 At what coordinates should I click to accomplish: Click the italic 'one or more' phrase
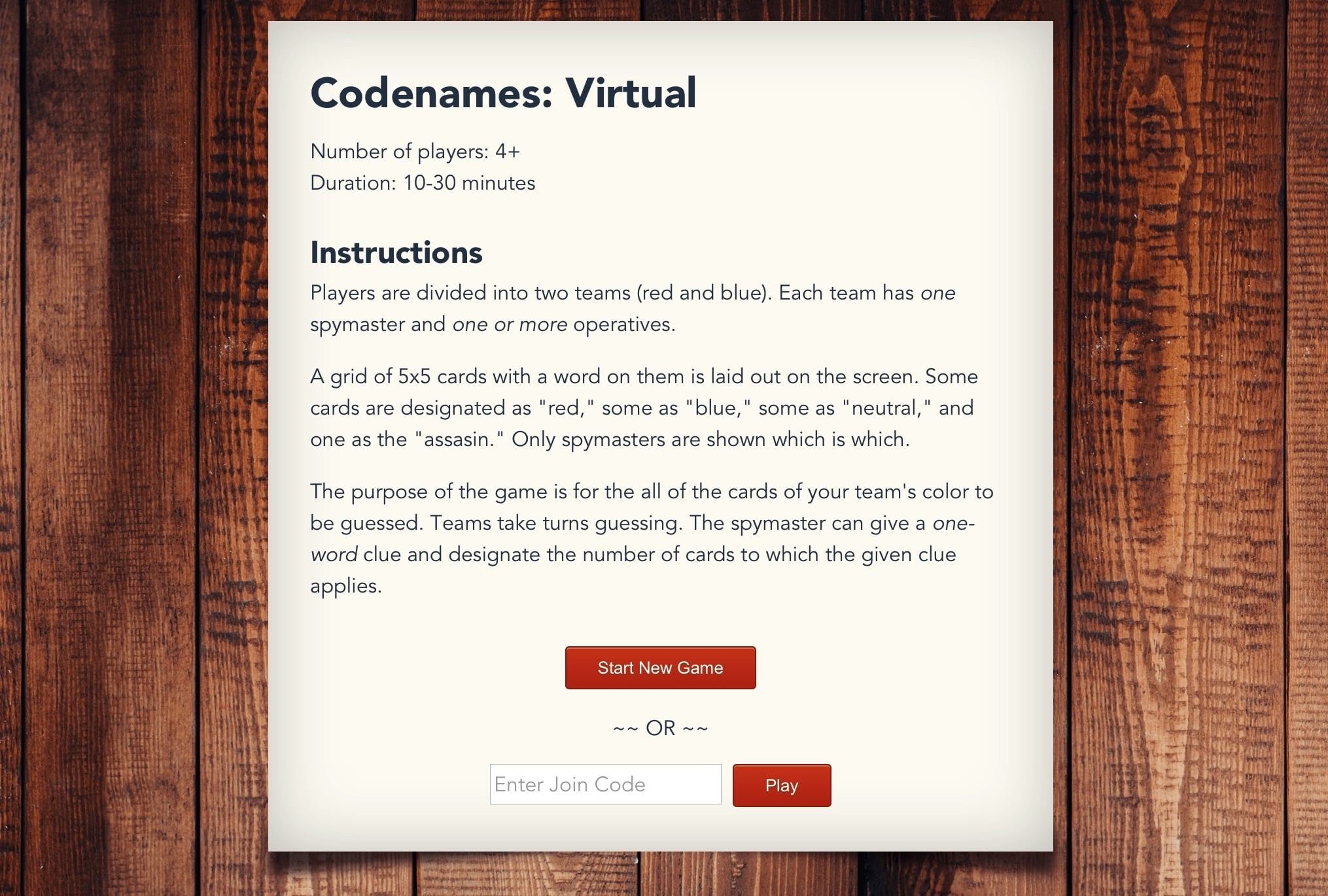509,324
